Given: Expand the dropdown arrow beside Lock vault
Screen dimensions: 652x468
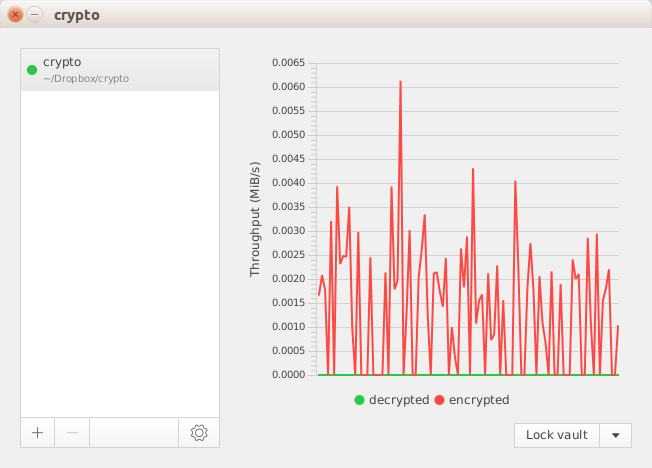Looking at the screenshot, I should click(x=616, y=435).
